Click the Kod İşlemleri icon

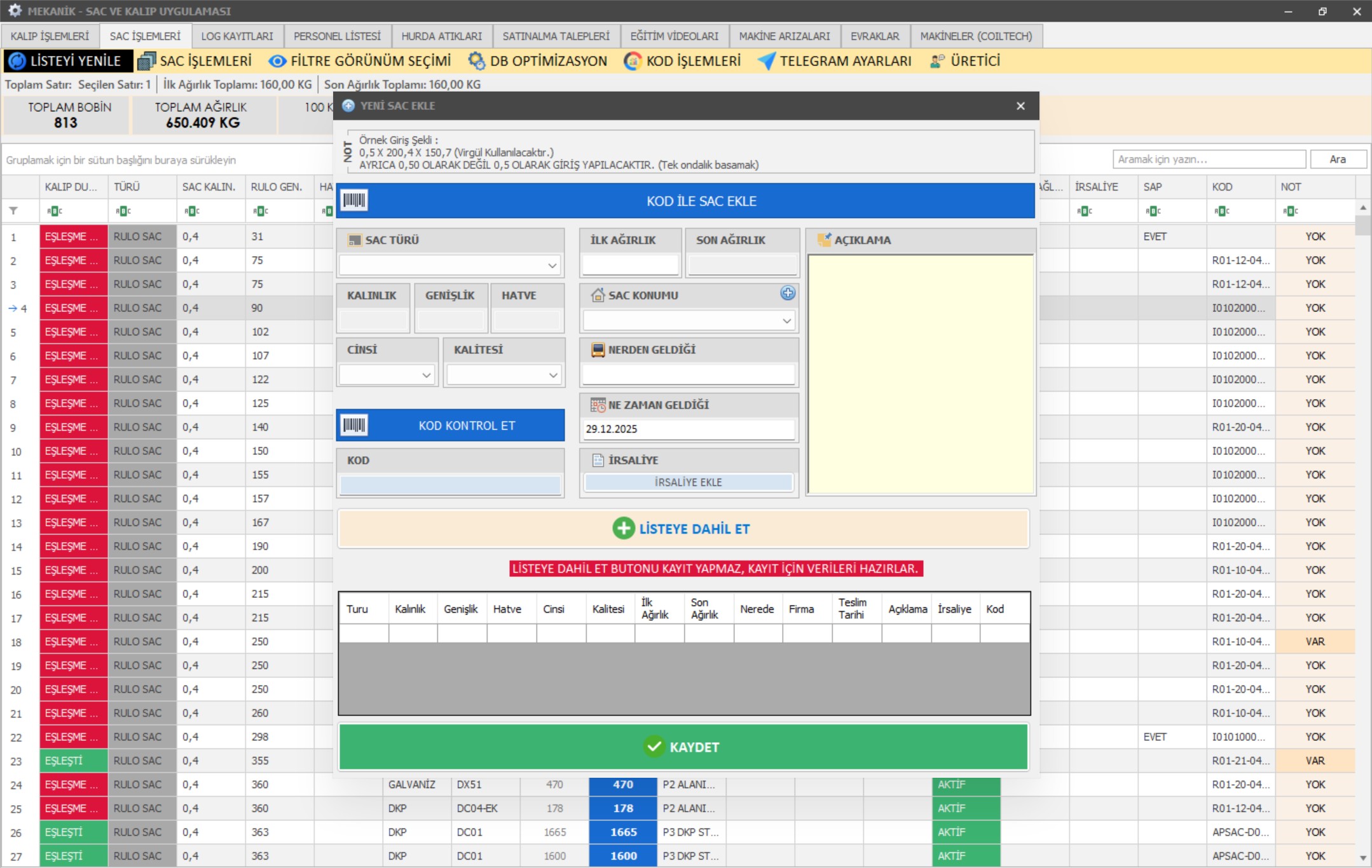click(633, 61)
